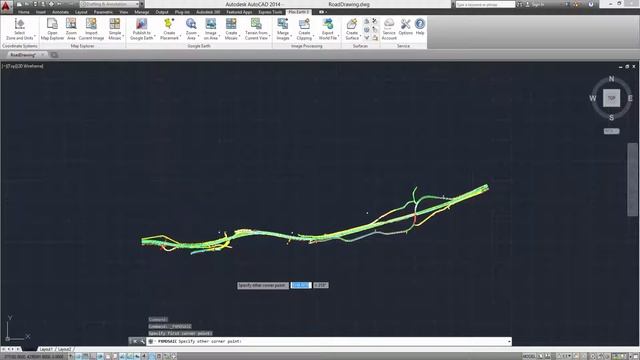640x360 pixels.
Task: Open the Parametric ribbon tab
Action: (x=103, y=12)
